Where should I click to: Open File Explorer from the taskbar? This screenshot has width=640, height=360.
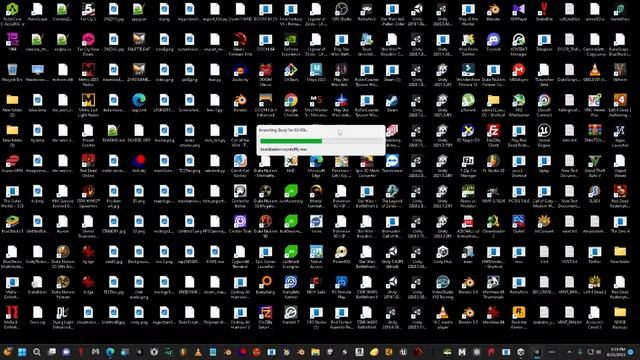tap(315, 352)
